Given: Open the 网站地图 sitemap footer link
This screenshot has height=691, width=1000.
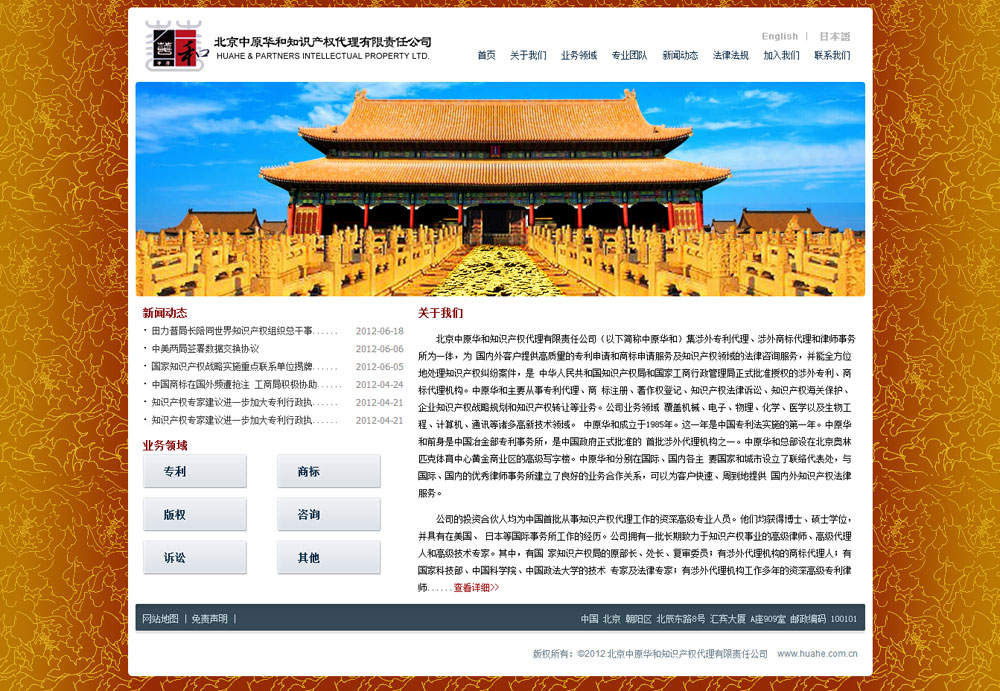Looking at the screenshot, I should 163,618.
